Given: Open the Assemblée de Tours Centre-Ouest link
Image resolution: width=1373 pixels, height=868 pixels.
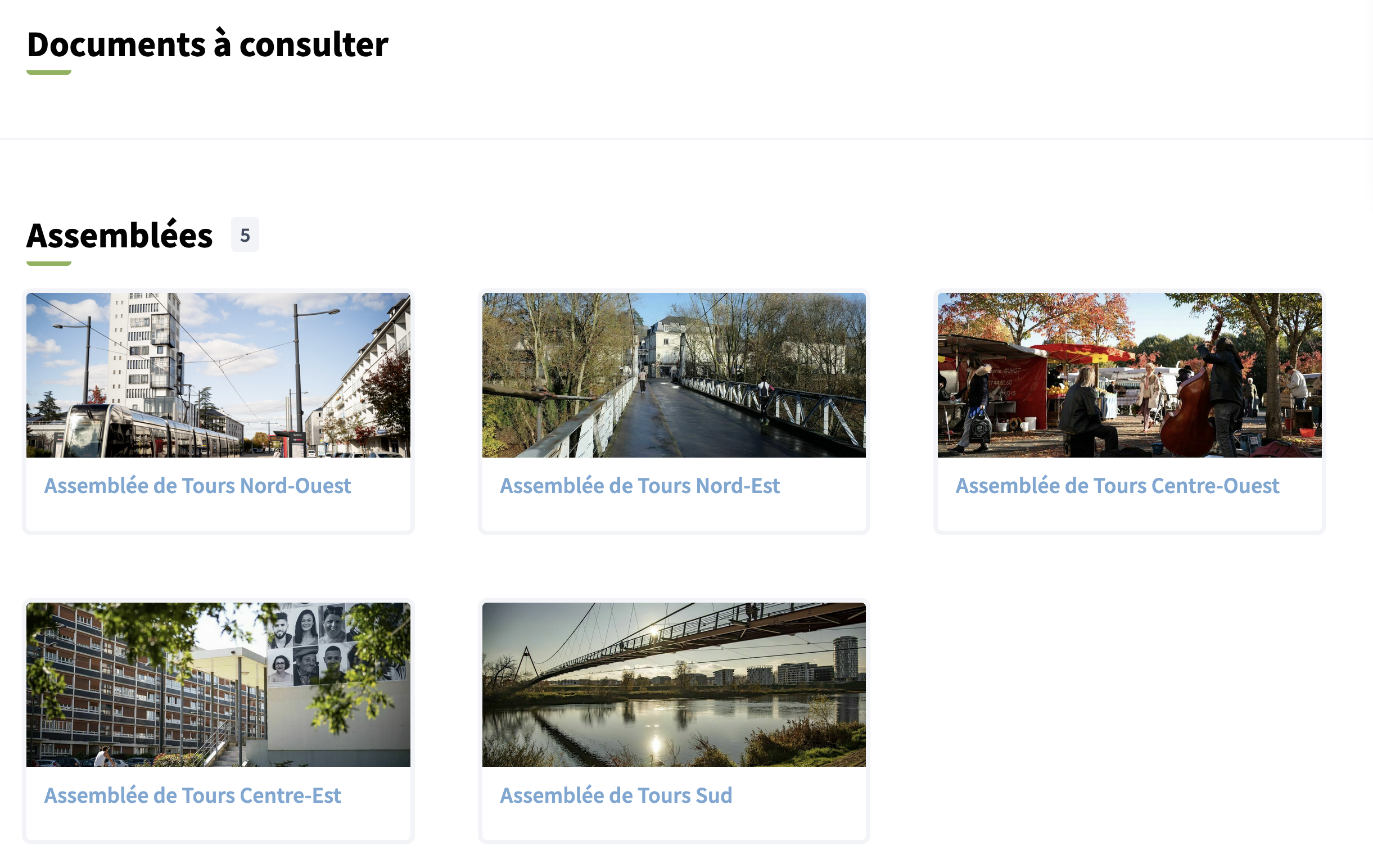Looking at the screenshot, I should [1117, 486].
